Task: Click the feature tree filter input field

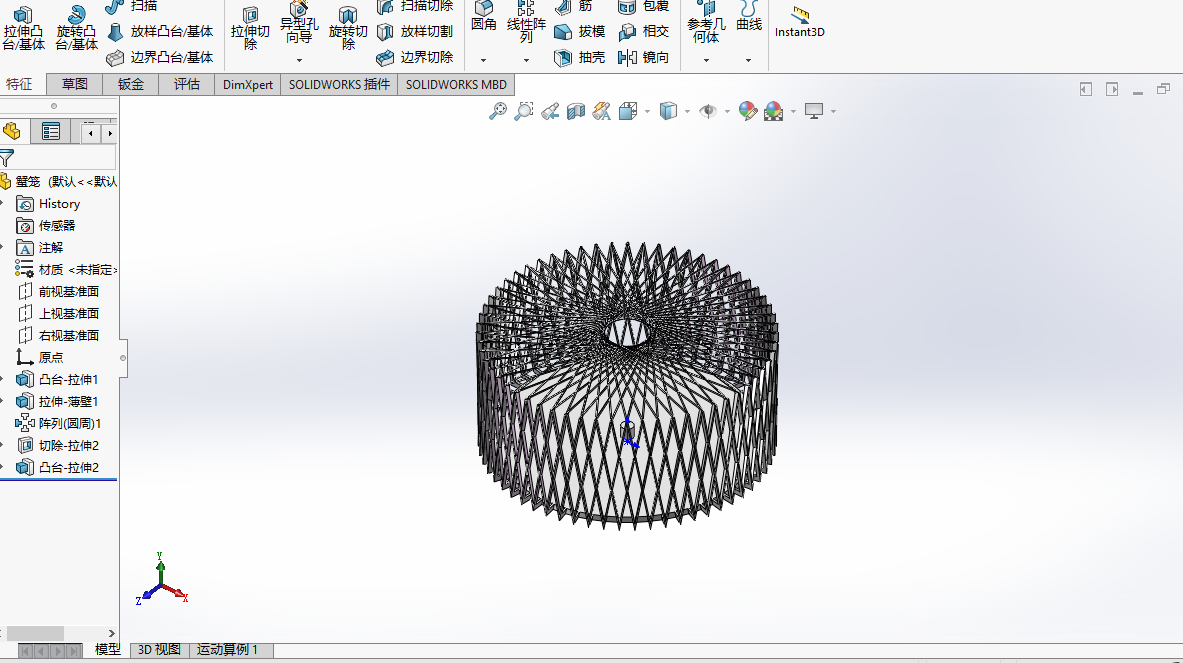Action: pos(65,158)
